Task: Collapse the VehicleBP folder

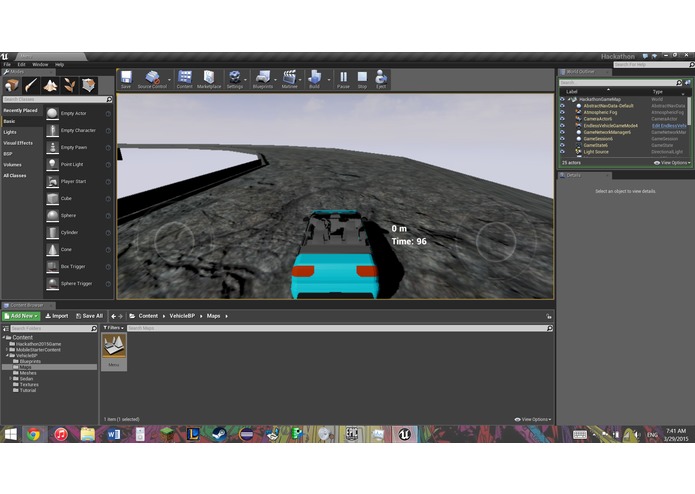Action: pos(7,355)
